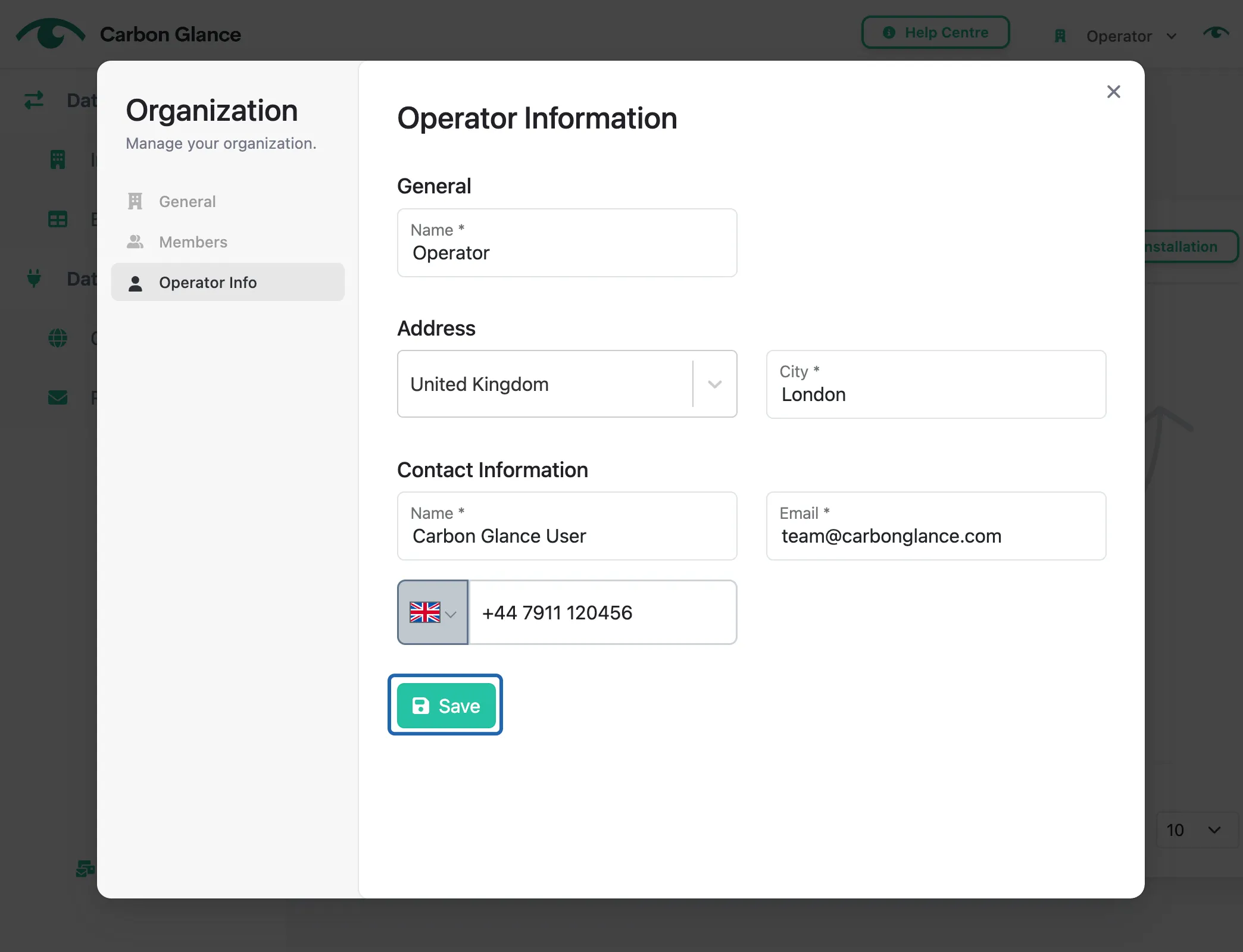Edit the phone number +44 7911 120456
The image size is (1243, 952).
(602, 612)
